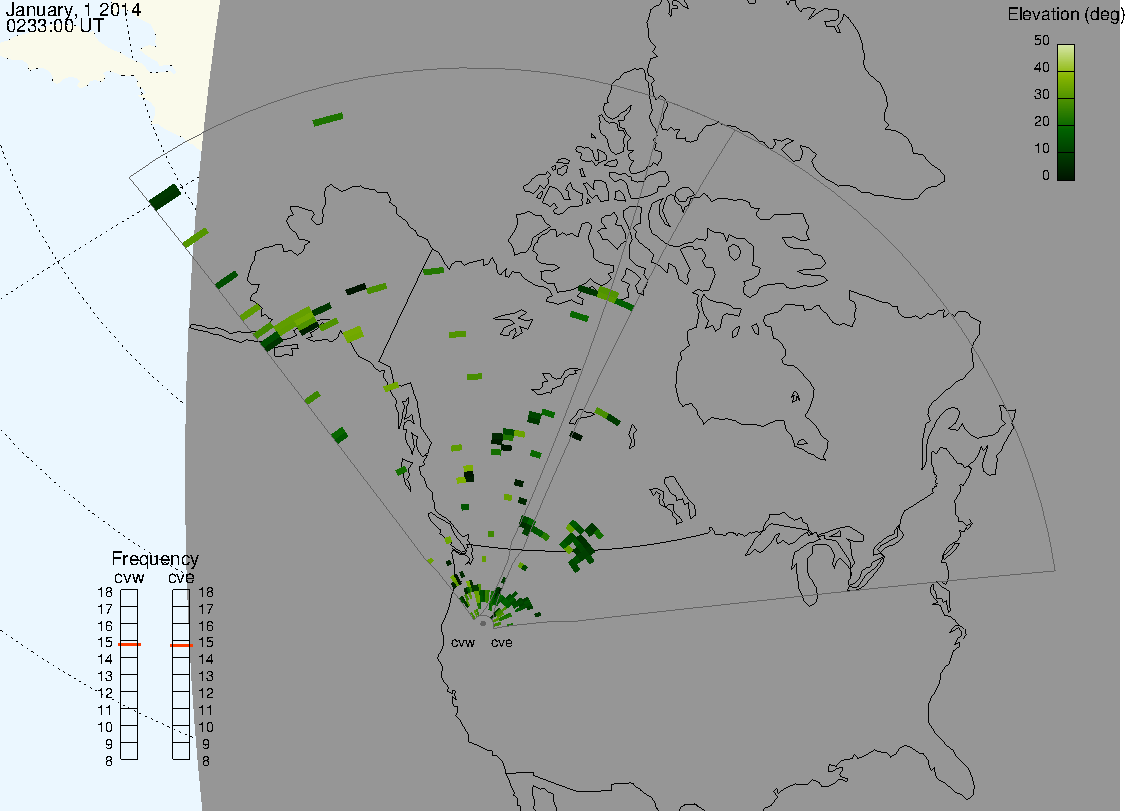Screen dimensions: 1125x811
Task: Select the "30" tick on elevation scale
Action: click(1042, 95)
